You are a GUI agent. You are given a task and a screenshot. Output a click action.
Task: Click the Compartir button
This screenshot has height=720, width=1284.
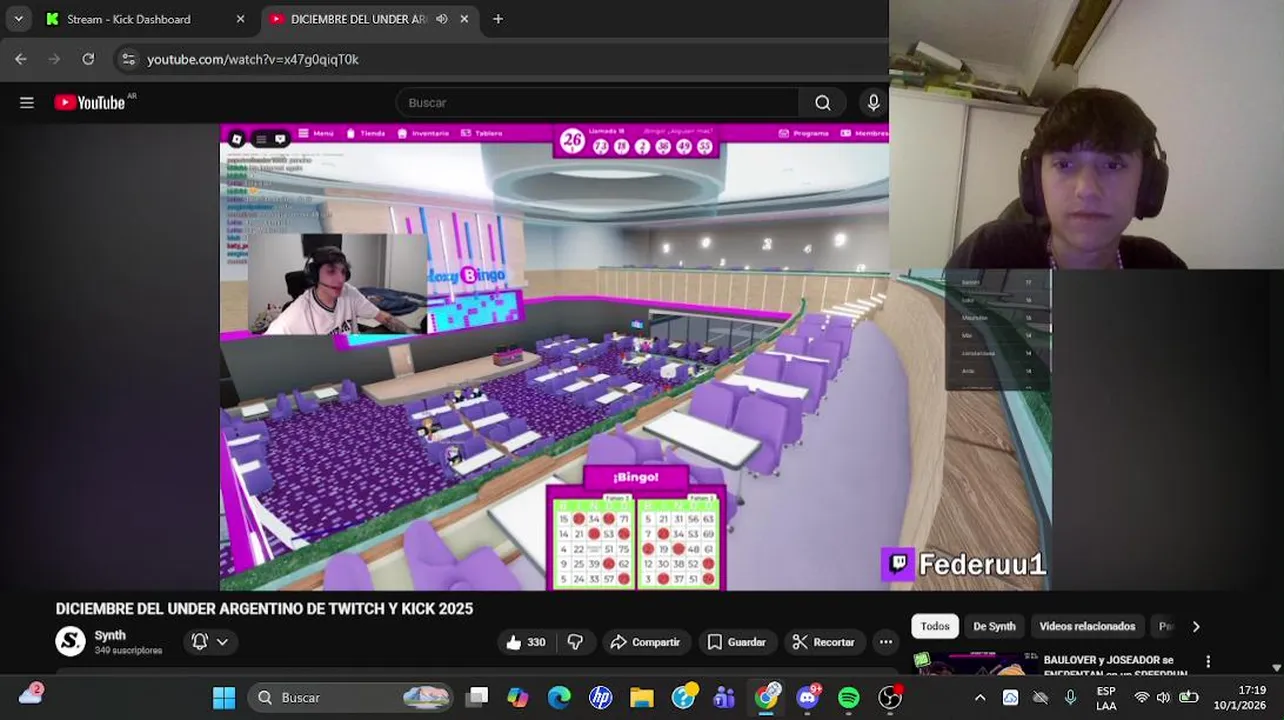[x=645, y=642]
